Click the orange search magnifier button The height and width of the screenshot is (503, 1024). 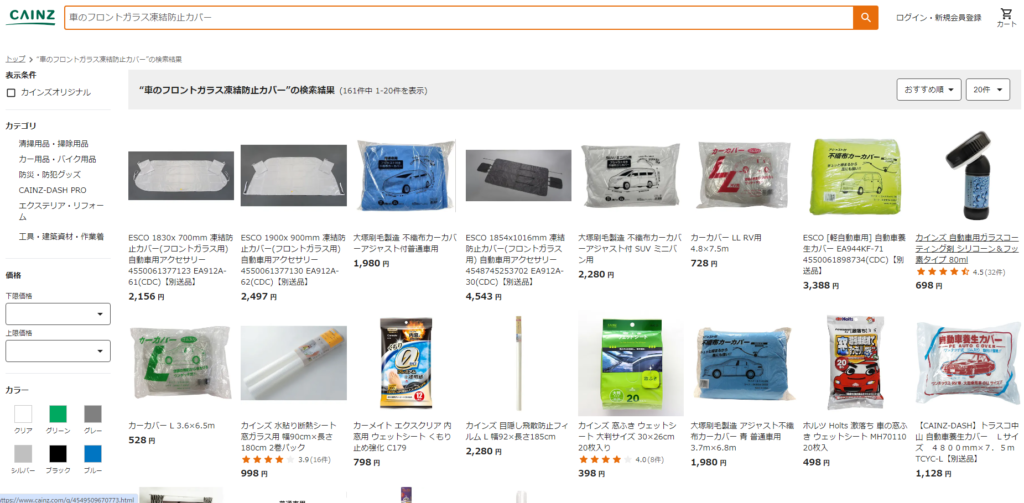[x=865, y=18]
